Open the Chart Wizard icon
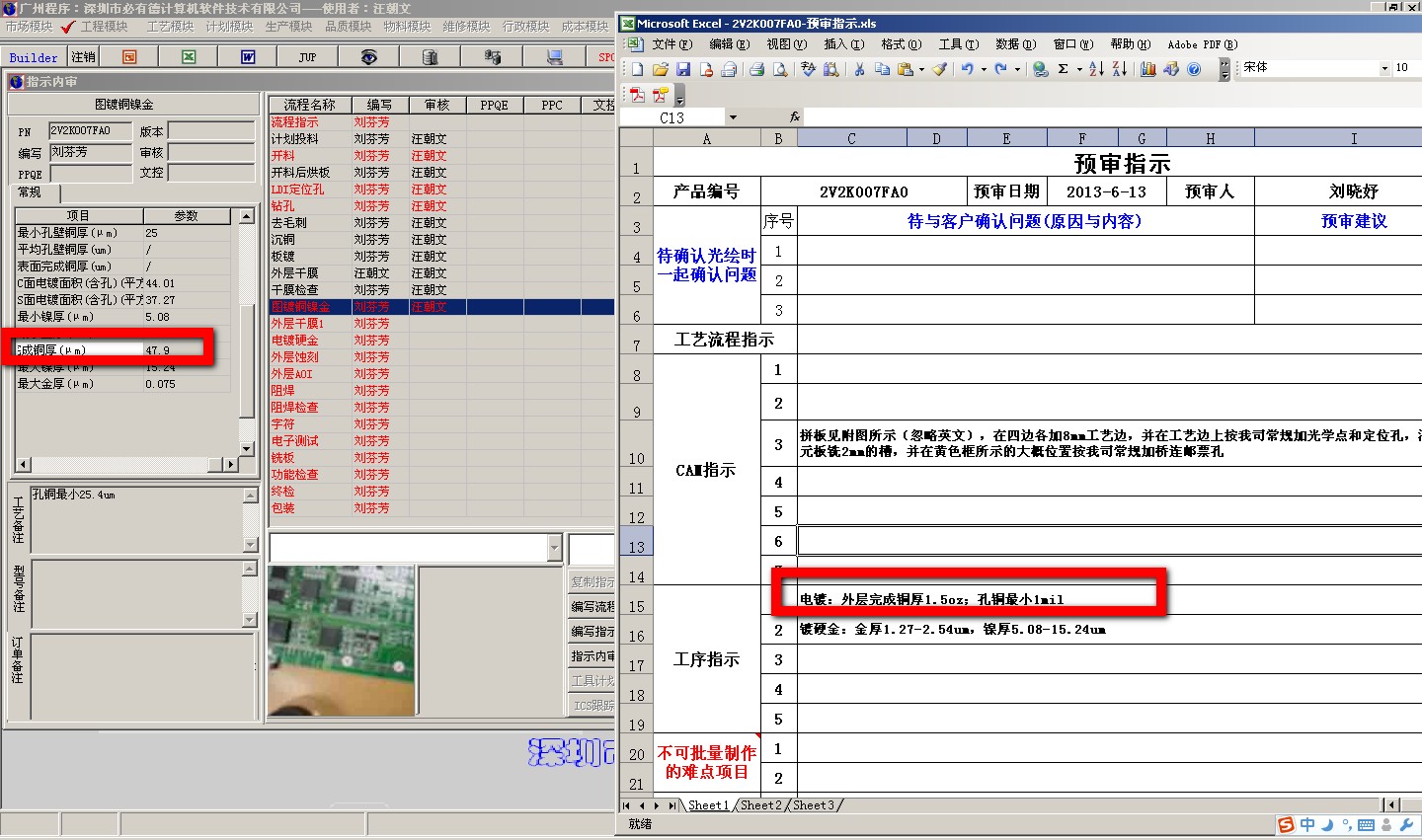 pos(1147,69)
